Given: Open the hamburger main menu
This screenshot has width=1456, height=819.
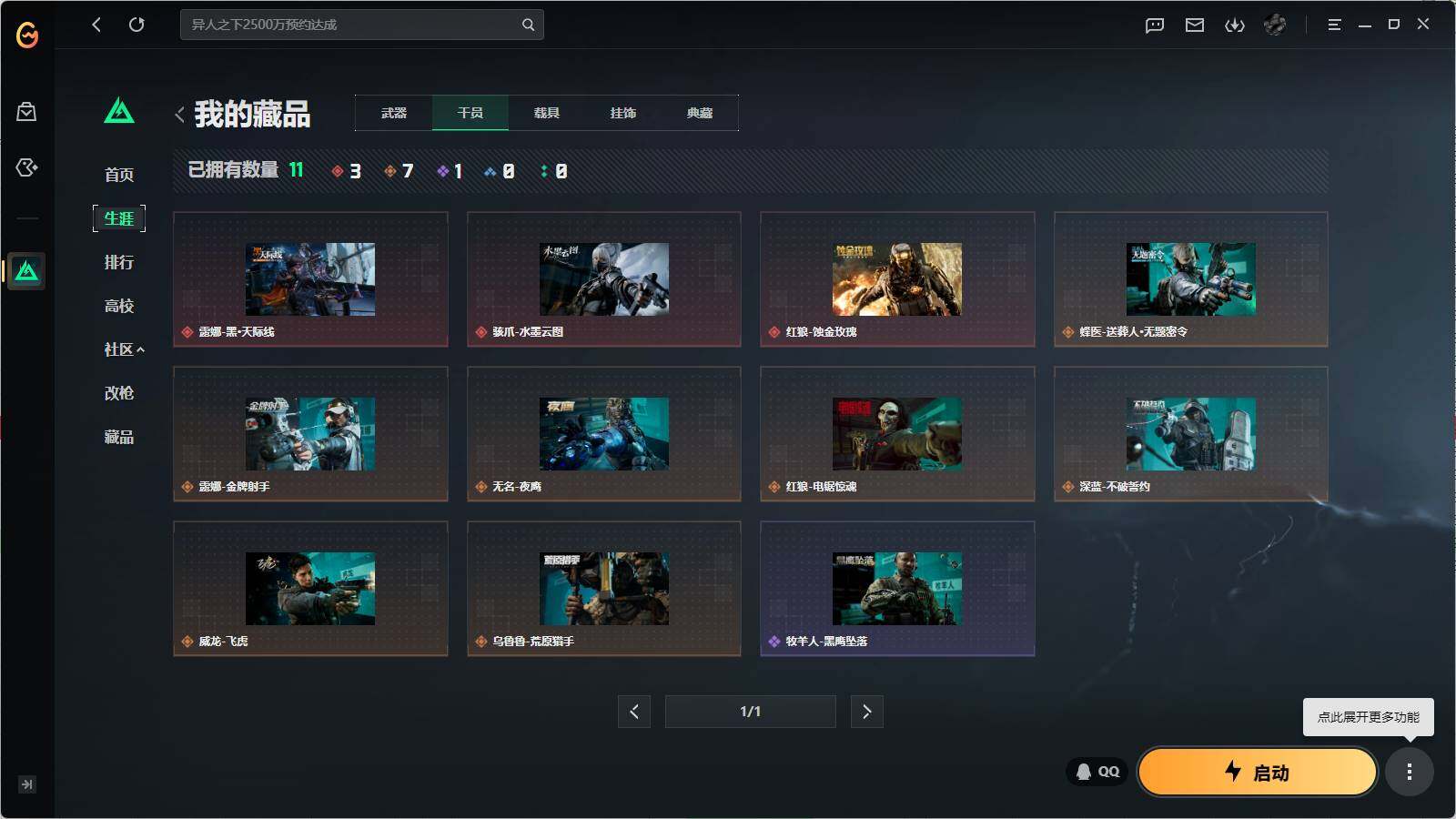Looking at the screenshot, I should click(1334, 25).
